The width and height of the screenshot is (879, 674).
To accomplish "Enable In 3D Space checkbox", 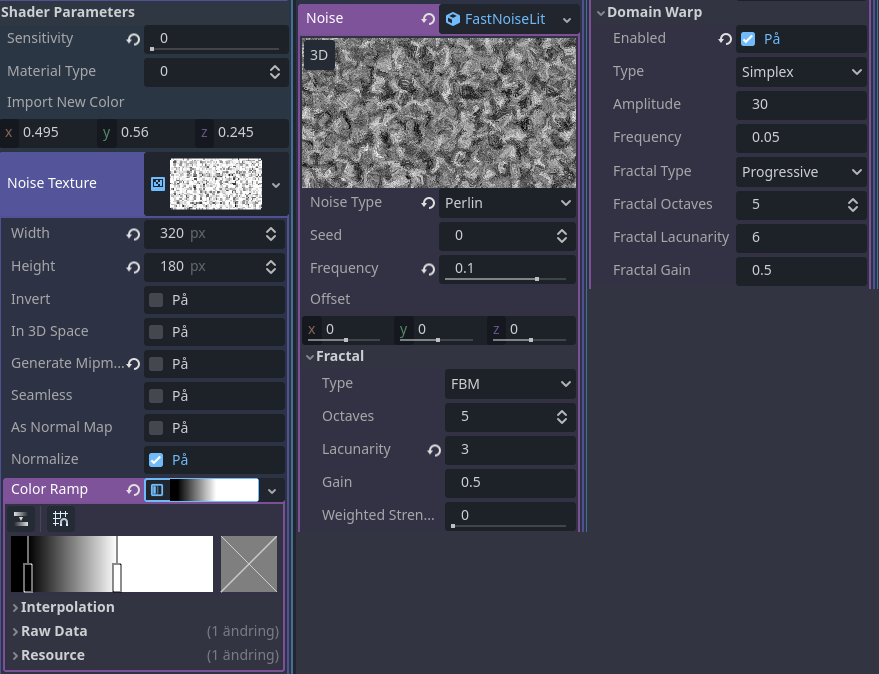I will tap(156, 332).
